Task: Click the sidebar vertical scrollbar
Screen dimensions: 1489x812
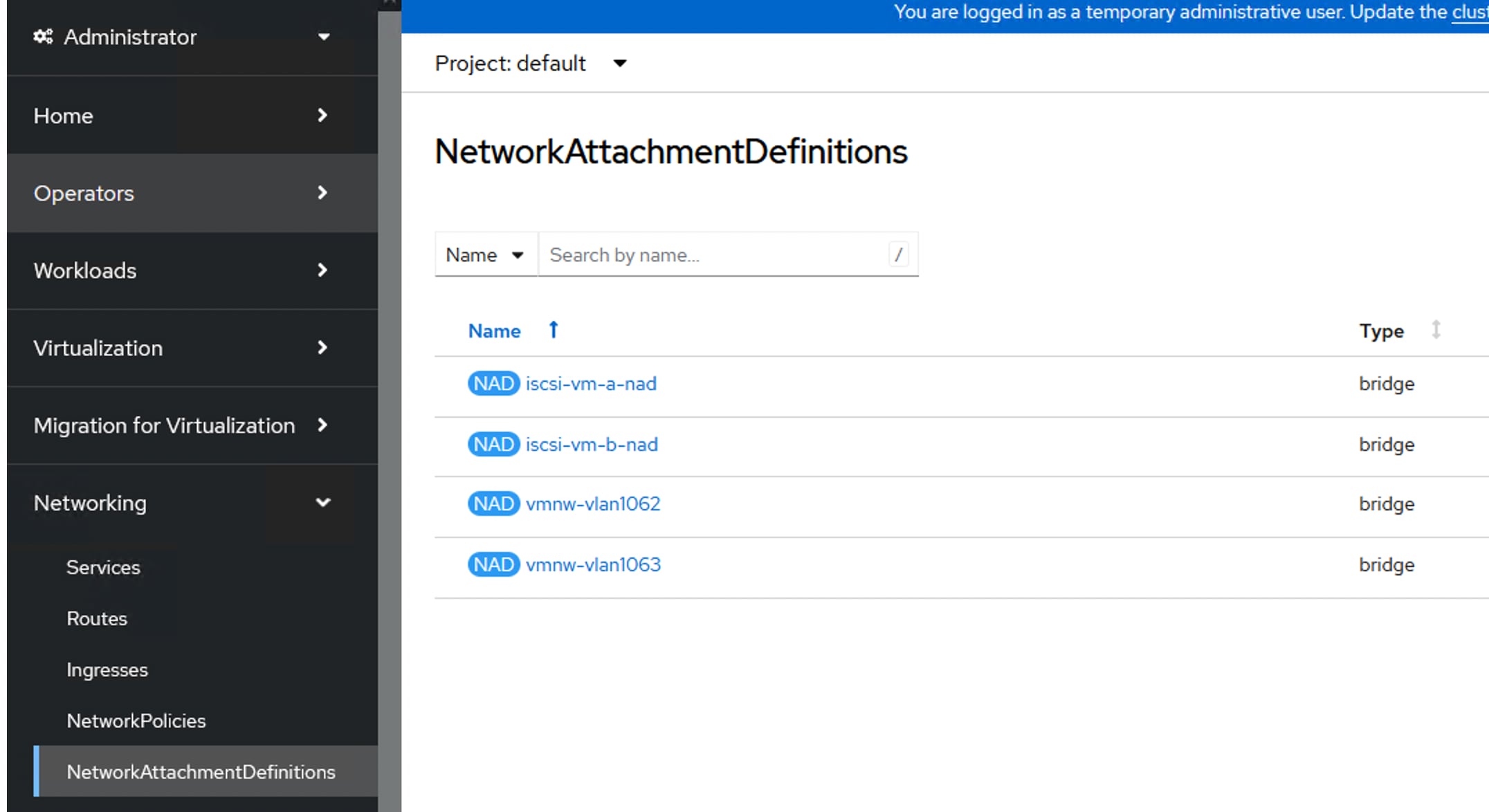Action: 390,415
